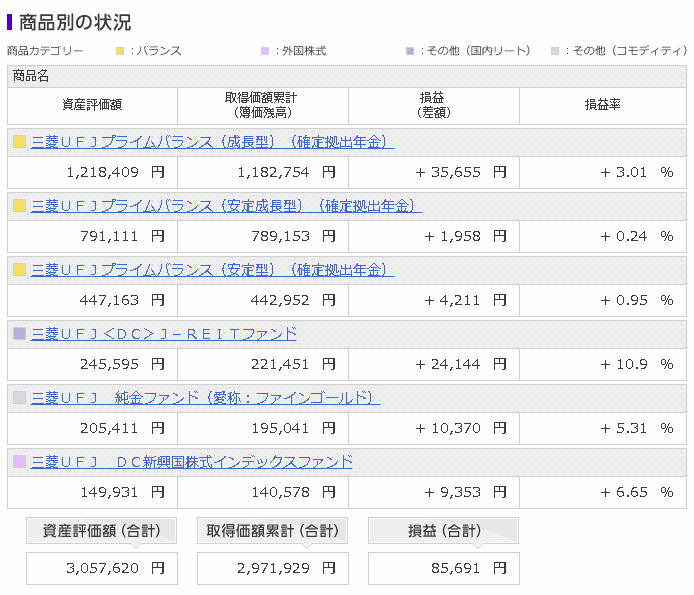The width and height of the screenshot is (694, 595).
Task: Select rate + 6.65 %
Action: 637,492
